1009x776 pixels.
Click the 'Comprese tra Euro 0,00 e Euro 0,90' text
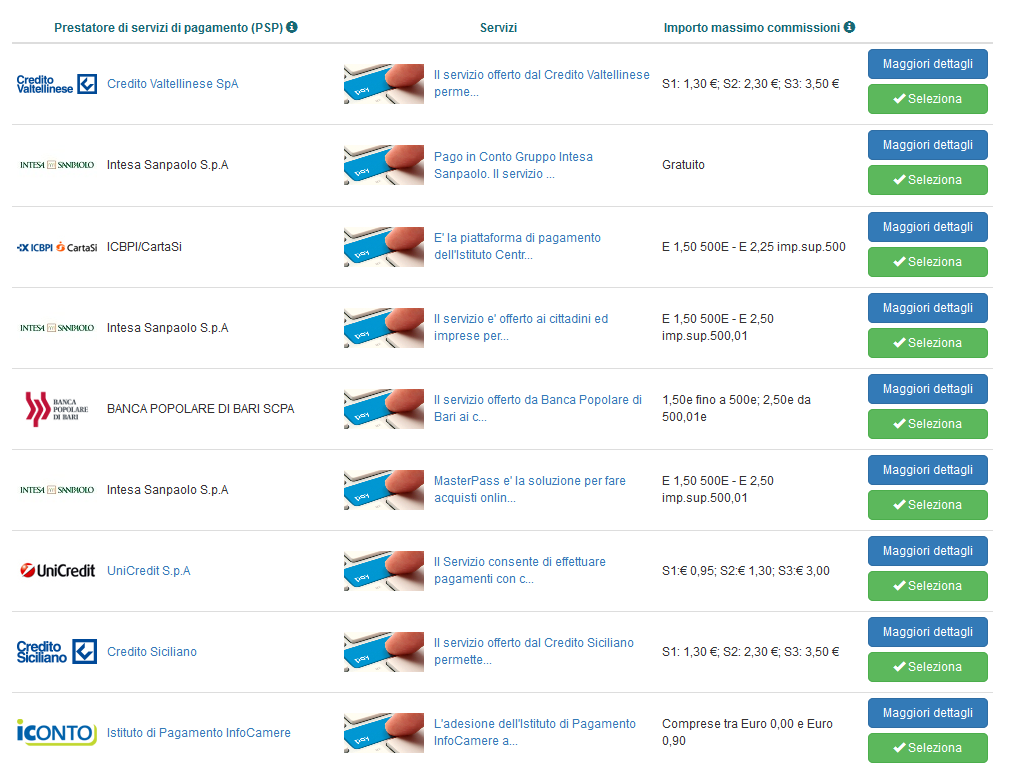pos(747,732)
